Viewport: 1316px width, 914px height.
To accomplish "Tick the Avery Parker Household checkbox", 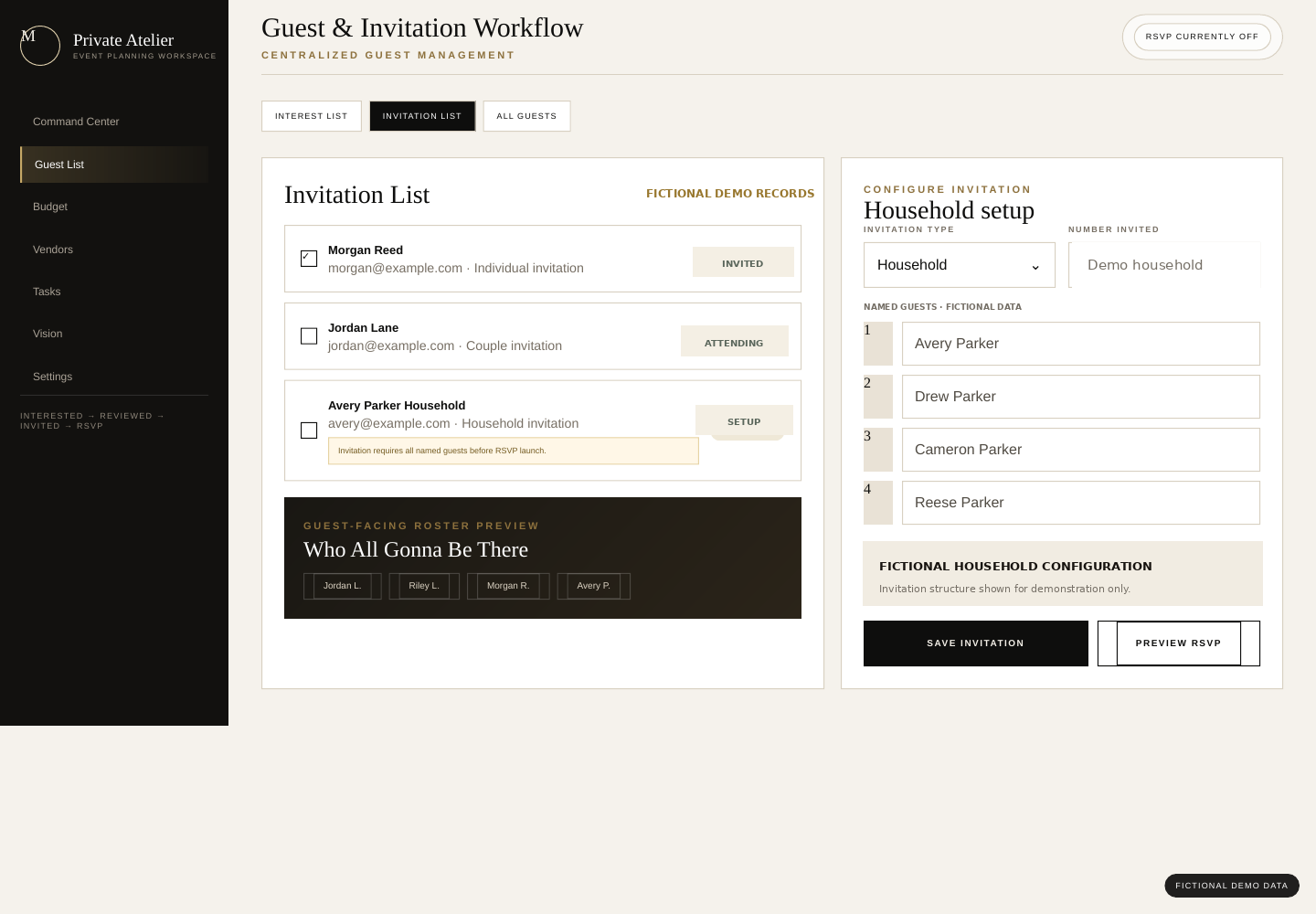I will coord(309,430).
